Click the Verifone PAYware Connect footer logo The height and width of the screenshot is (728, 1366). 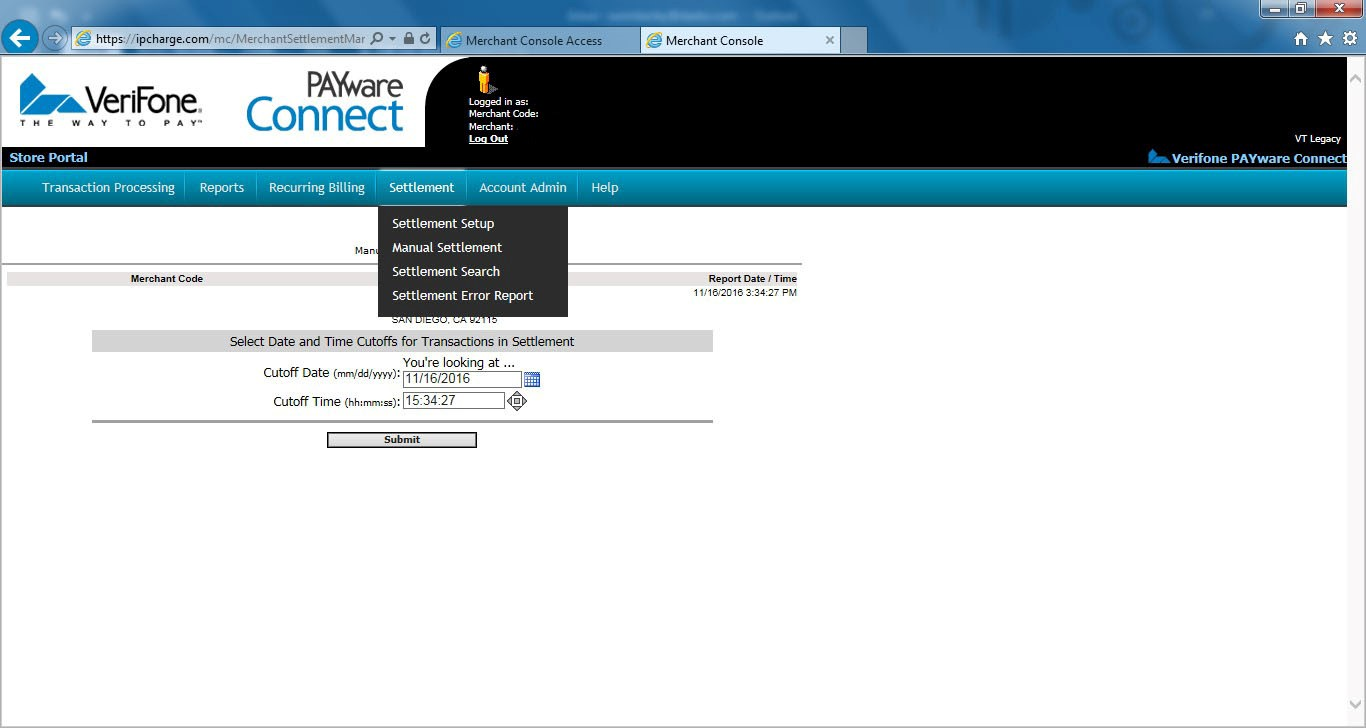pos(1247,158)
